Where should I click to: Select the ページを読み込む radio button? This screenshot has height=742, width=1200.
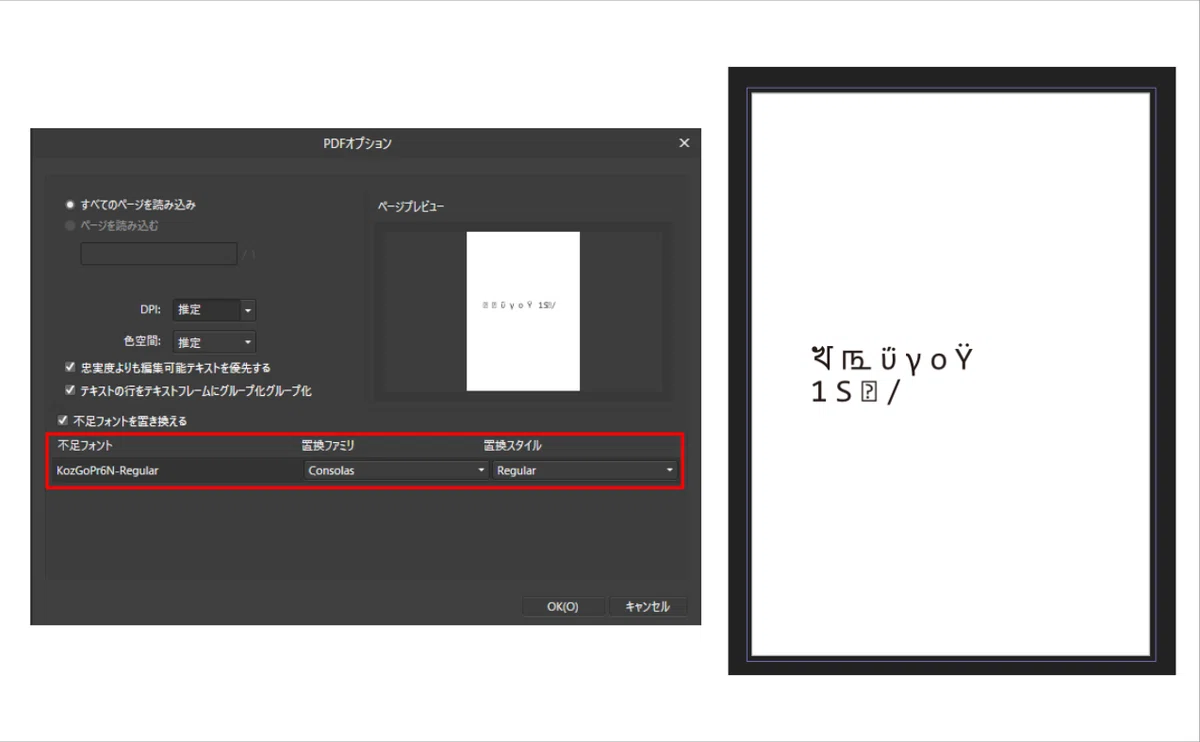pyautogui.click(x=71, y=226)
